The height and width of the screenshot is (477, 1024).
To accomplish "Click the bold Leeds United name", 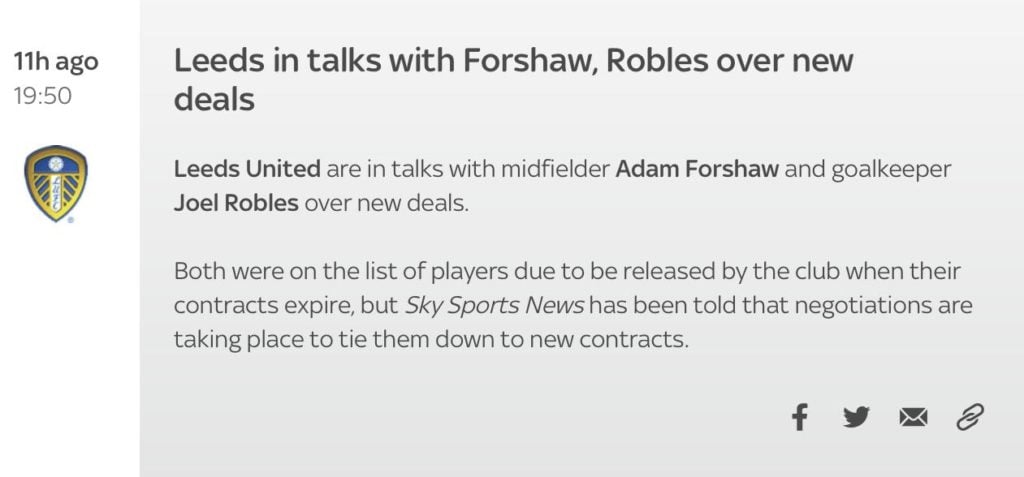I will 247,169.
